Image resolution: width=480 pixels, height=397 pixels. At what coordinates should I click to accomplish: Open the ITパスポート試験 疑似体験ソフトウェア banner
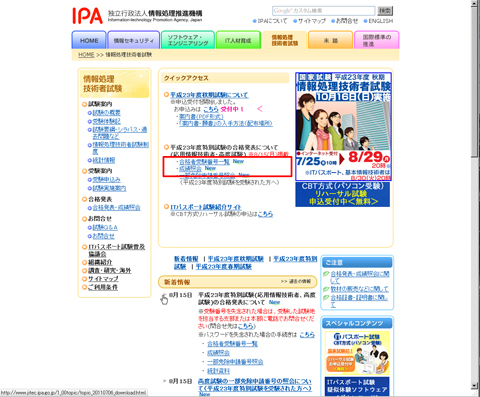pos(357,387)
